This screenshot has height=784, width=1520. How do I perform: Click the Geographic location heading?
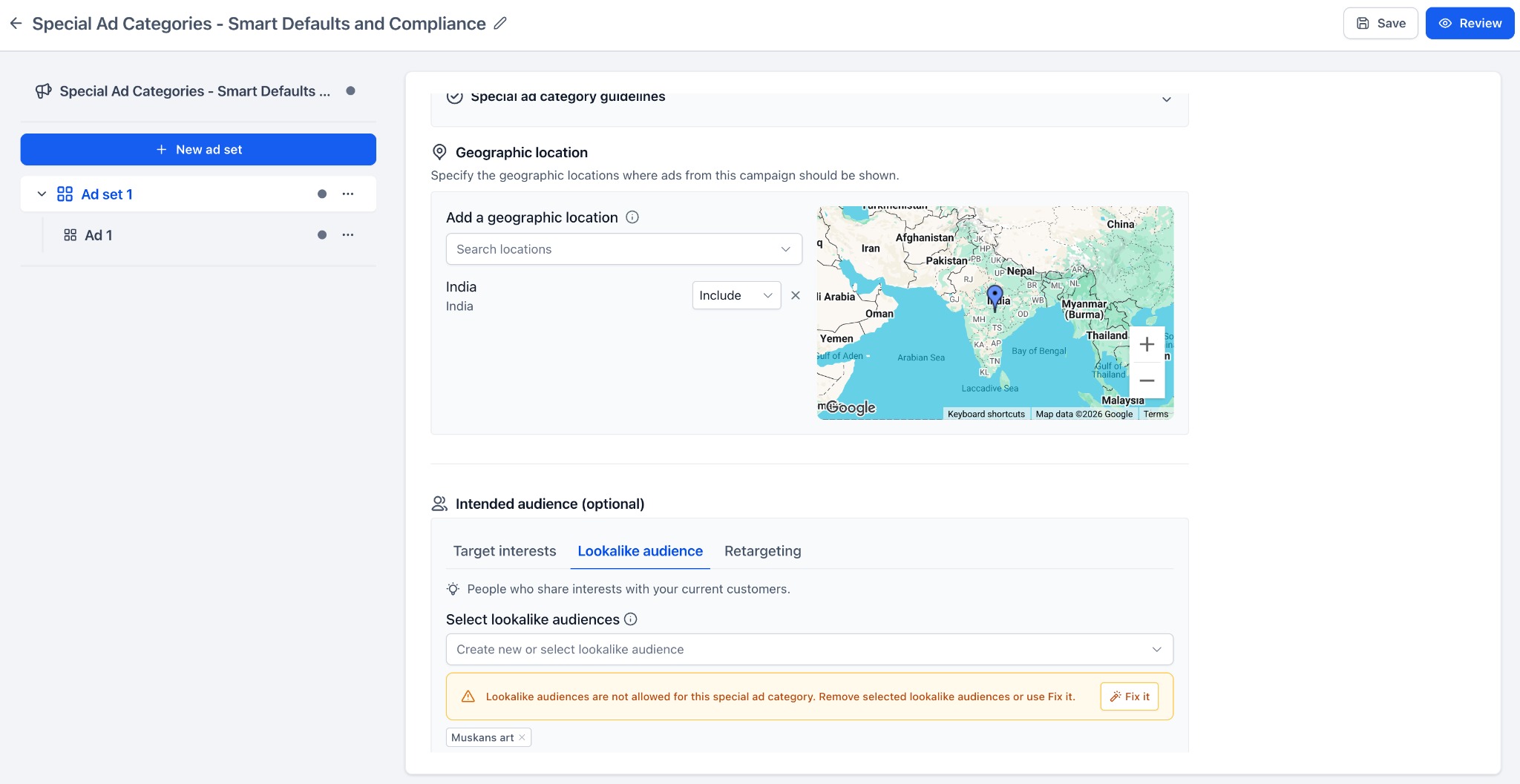[522, 152]
